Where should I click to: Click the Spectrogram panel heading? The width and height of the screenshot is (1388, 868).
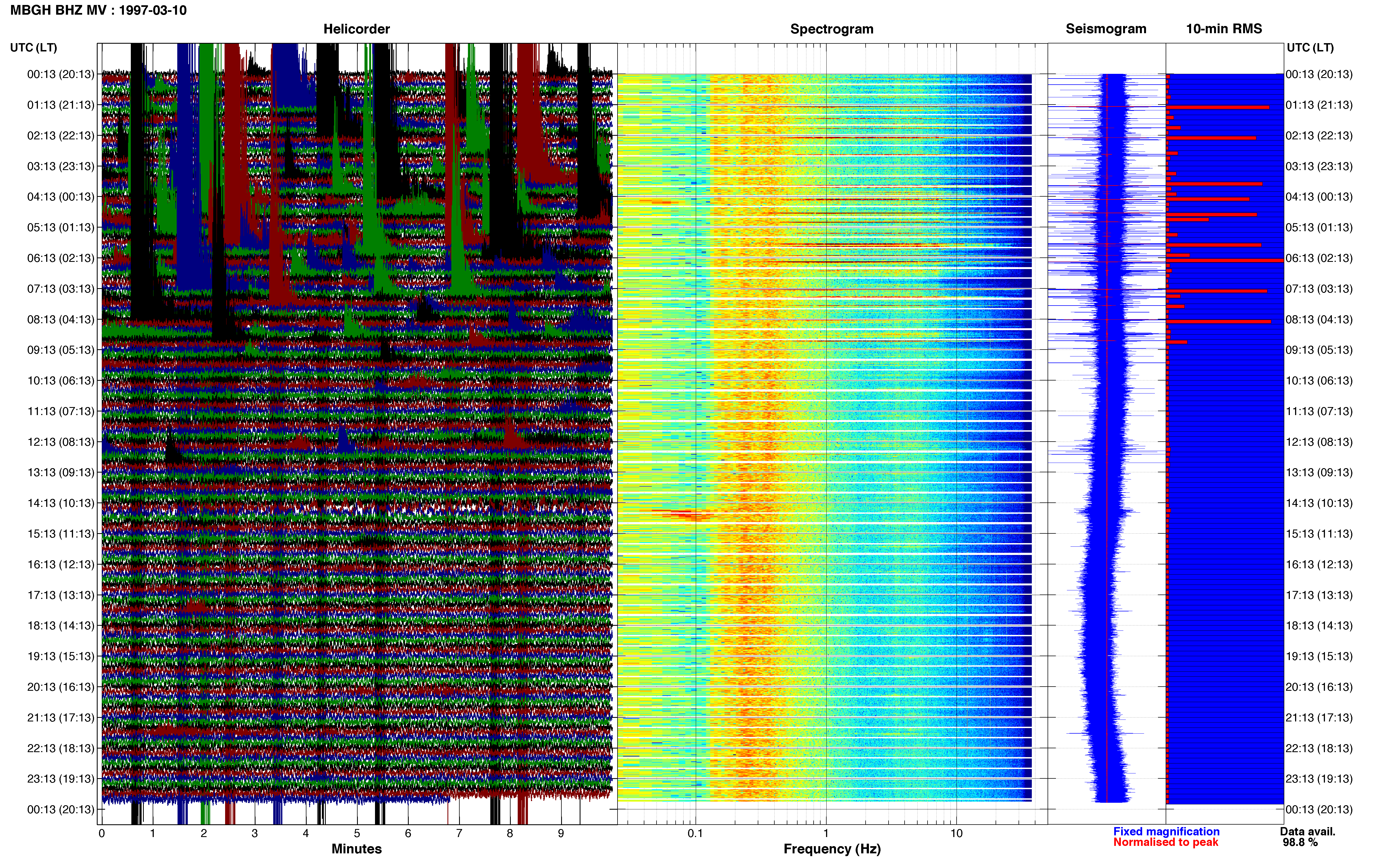[832, 29]
